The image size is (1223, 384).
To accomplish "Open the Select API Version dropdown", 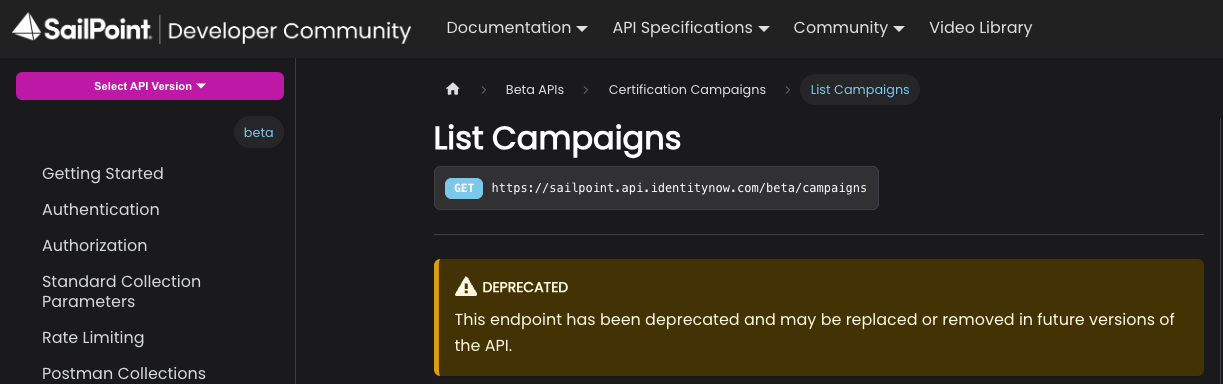I will tap(150, 86).
